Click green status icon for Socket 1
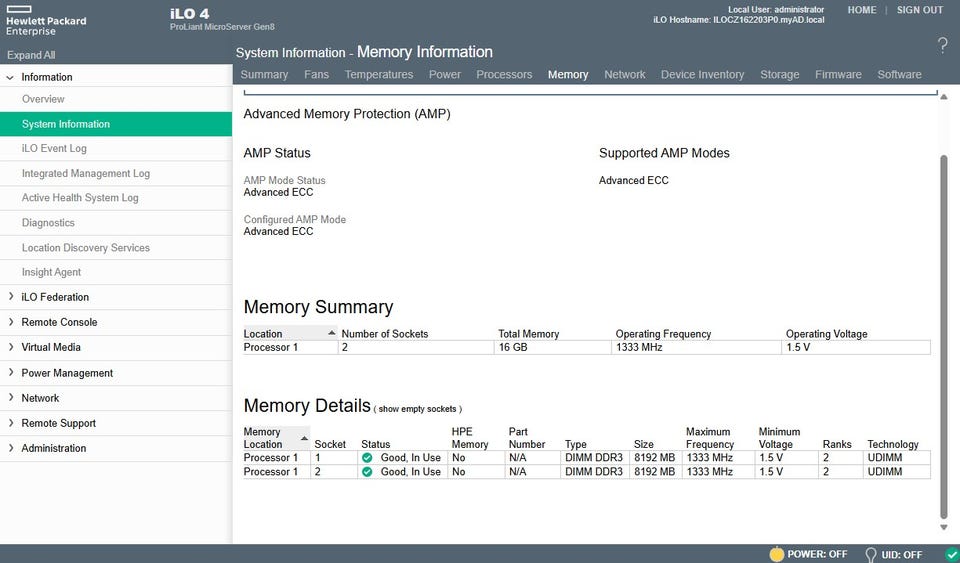This screenshot has width=960, height=563. (x=367, y=458)
